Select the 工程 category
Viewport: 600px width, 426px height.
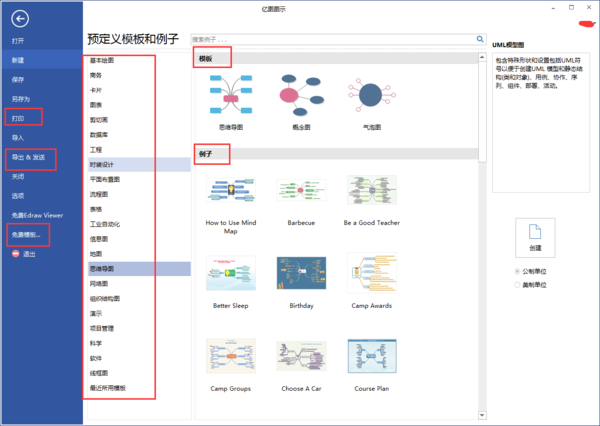[96, 150]
